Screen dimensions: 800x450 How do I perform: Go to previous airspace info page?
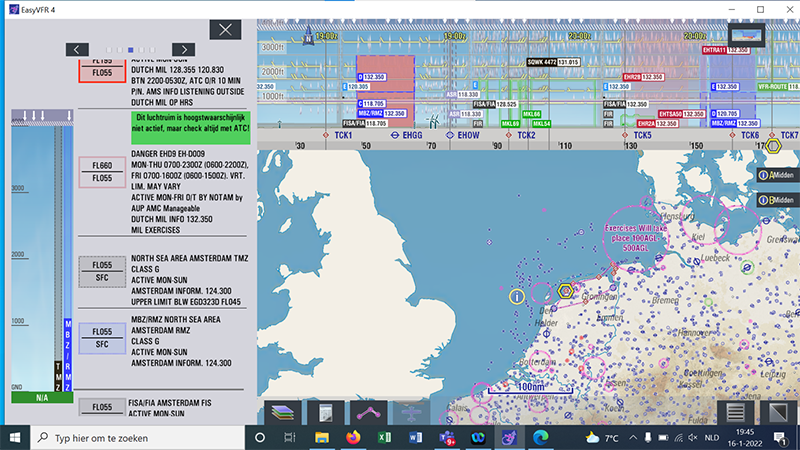click(78, 49)
